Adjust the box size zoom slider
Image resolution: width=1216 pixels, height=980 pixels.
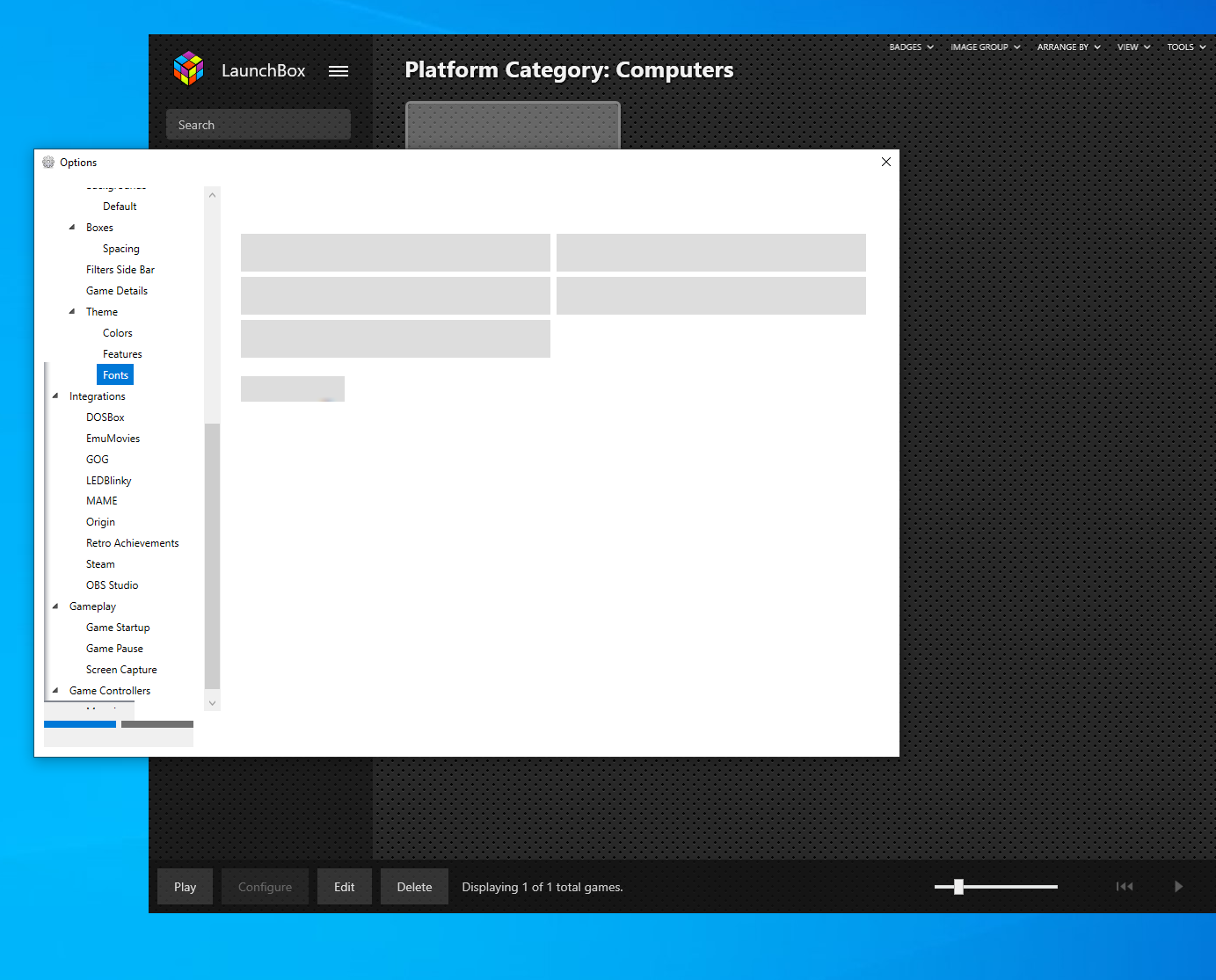coord(958,887)
